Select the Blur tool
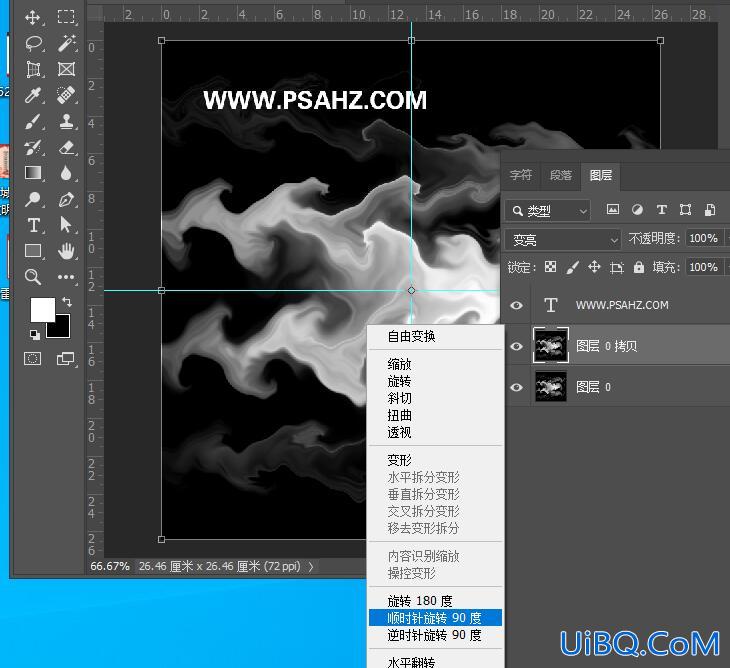Screen dimensions: 730x668 (x=66, y=173)
